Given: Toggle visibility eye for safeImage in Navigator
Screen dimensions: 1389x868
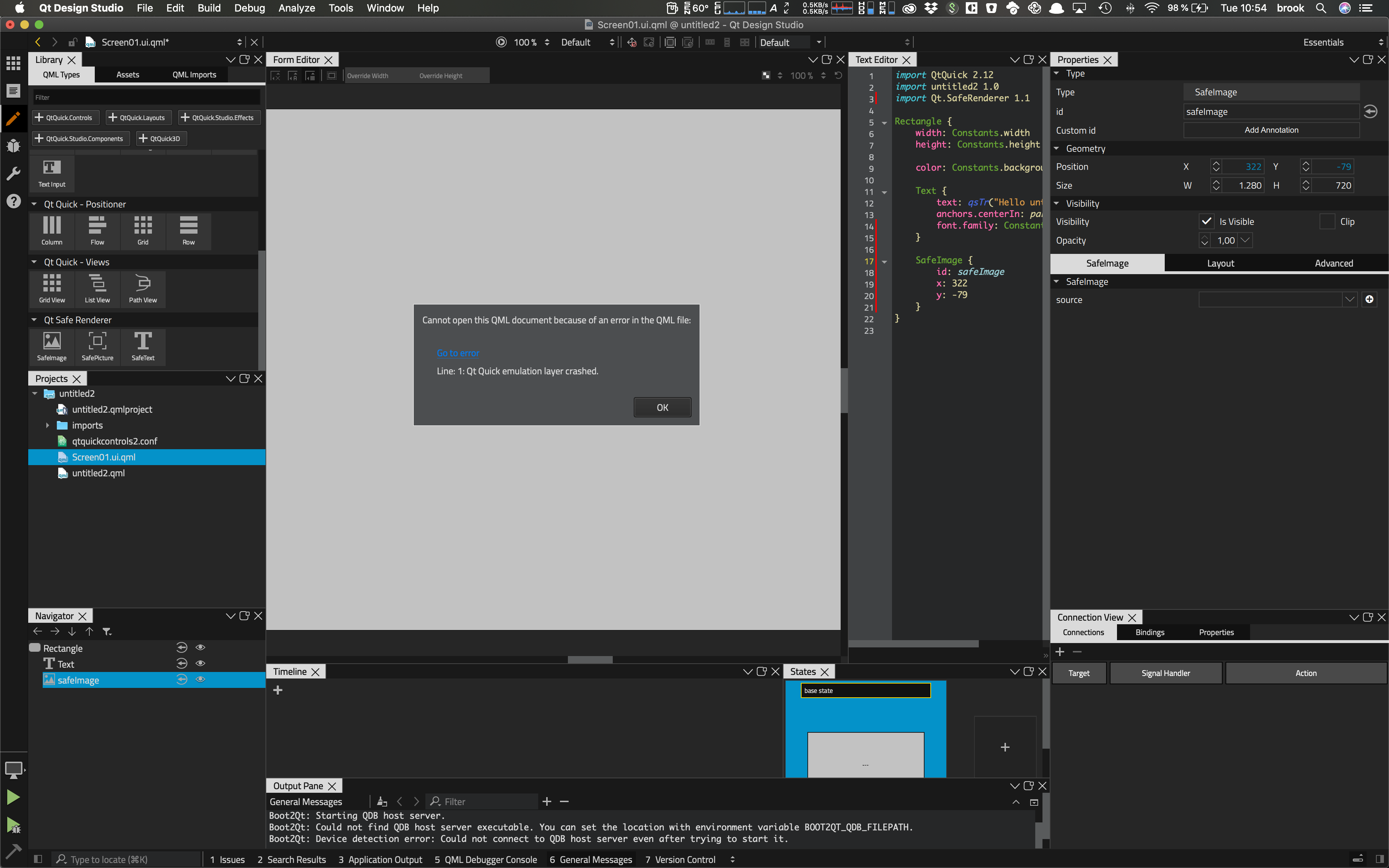Looking at the screenshot, I should (200, 680).
